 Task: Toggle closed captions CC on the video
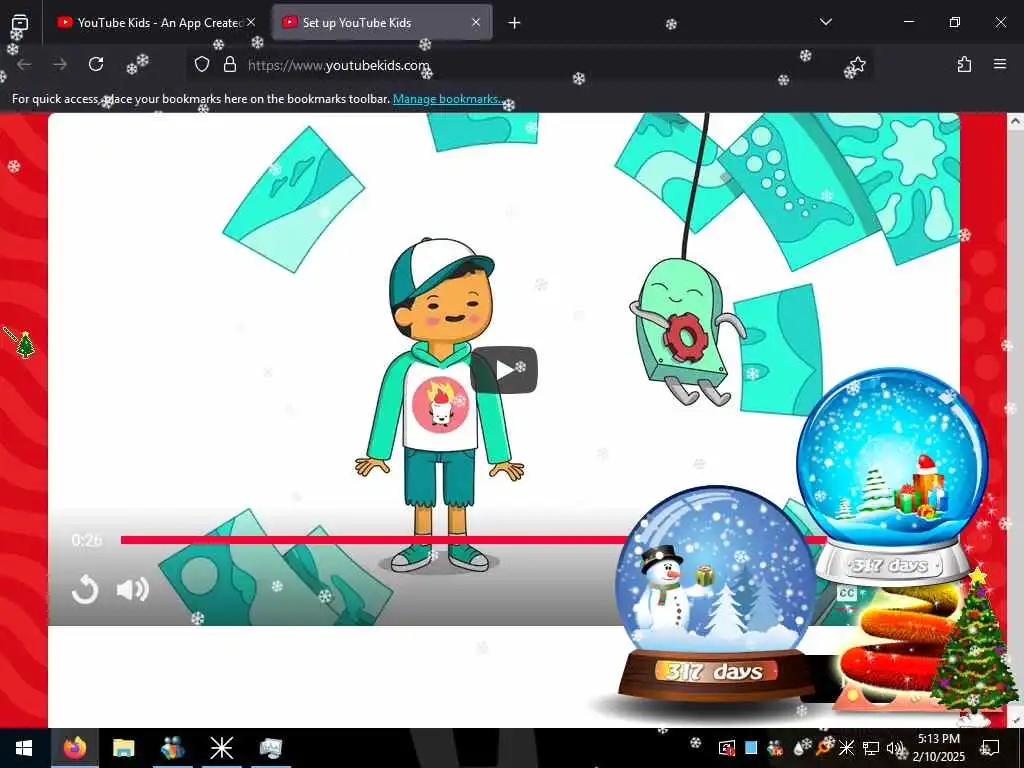[x=847, y=593]
